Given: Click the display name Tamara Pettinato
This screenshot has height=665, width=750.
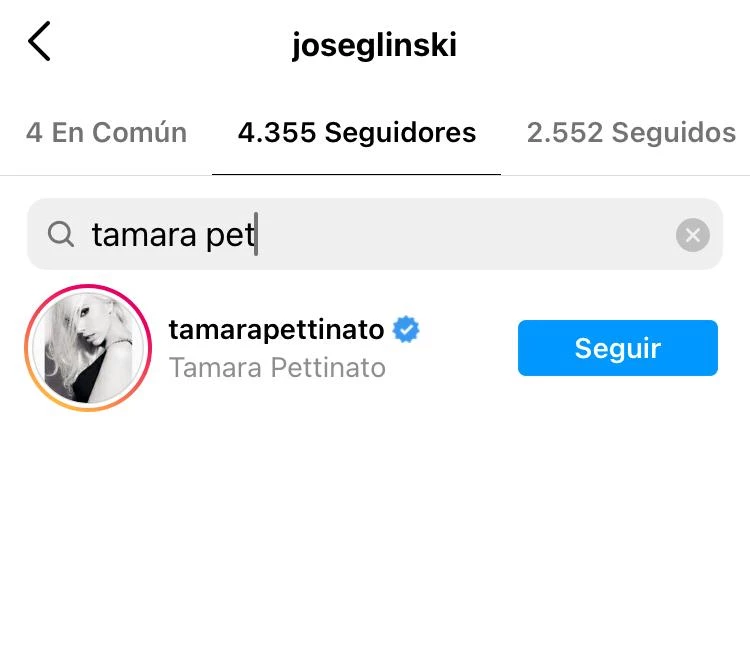Looking at the screenshot, I should pyautogui.click(x=277, y=368).
